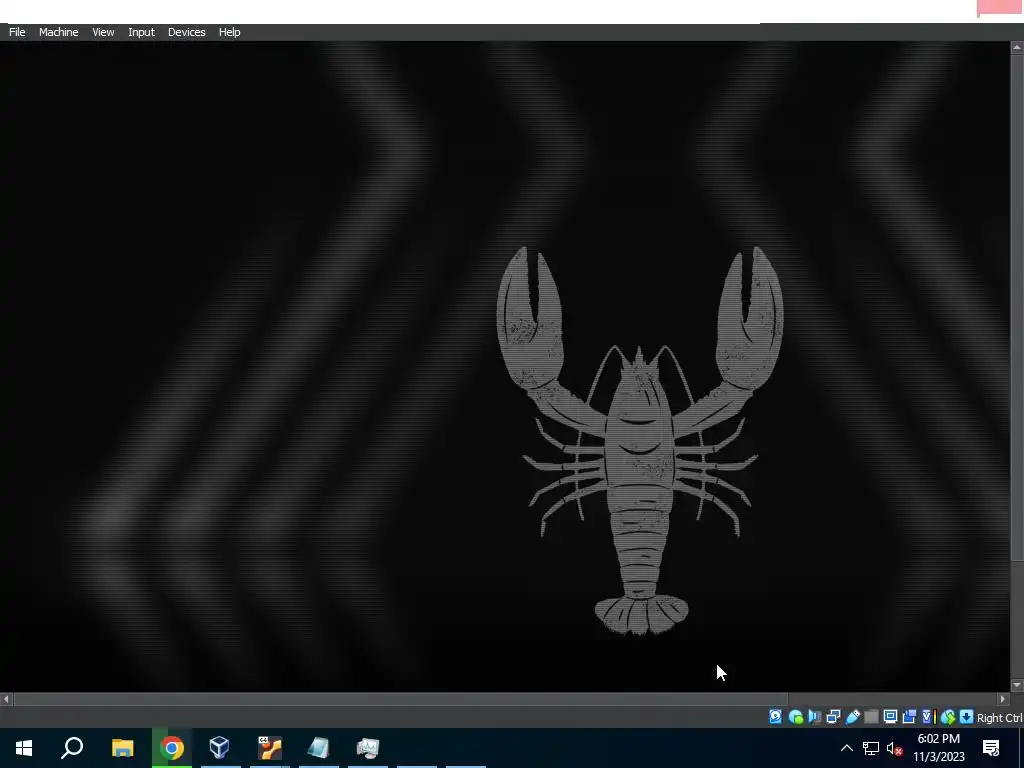Click the keyboard capture arrow icon
The image size is (1024, 768).
[x=966, y=717]
